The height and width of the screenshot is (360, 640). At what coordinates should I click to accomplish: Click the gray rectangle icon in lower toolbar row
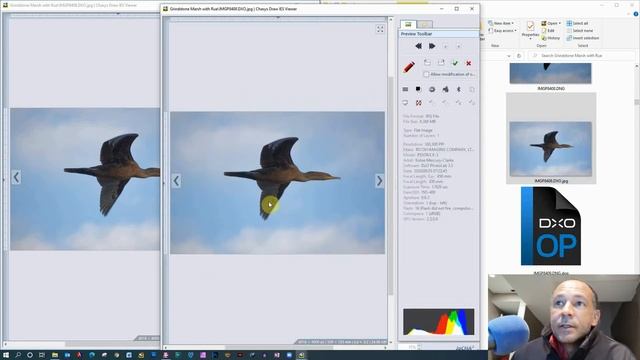pyautogui.click(x=405, y=89)
